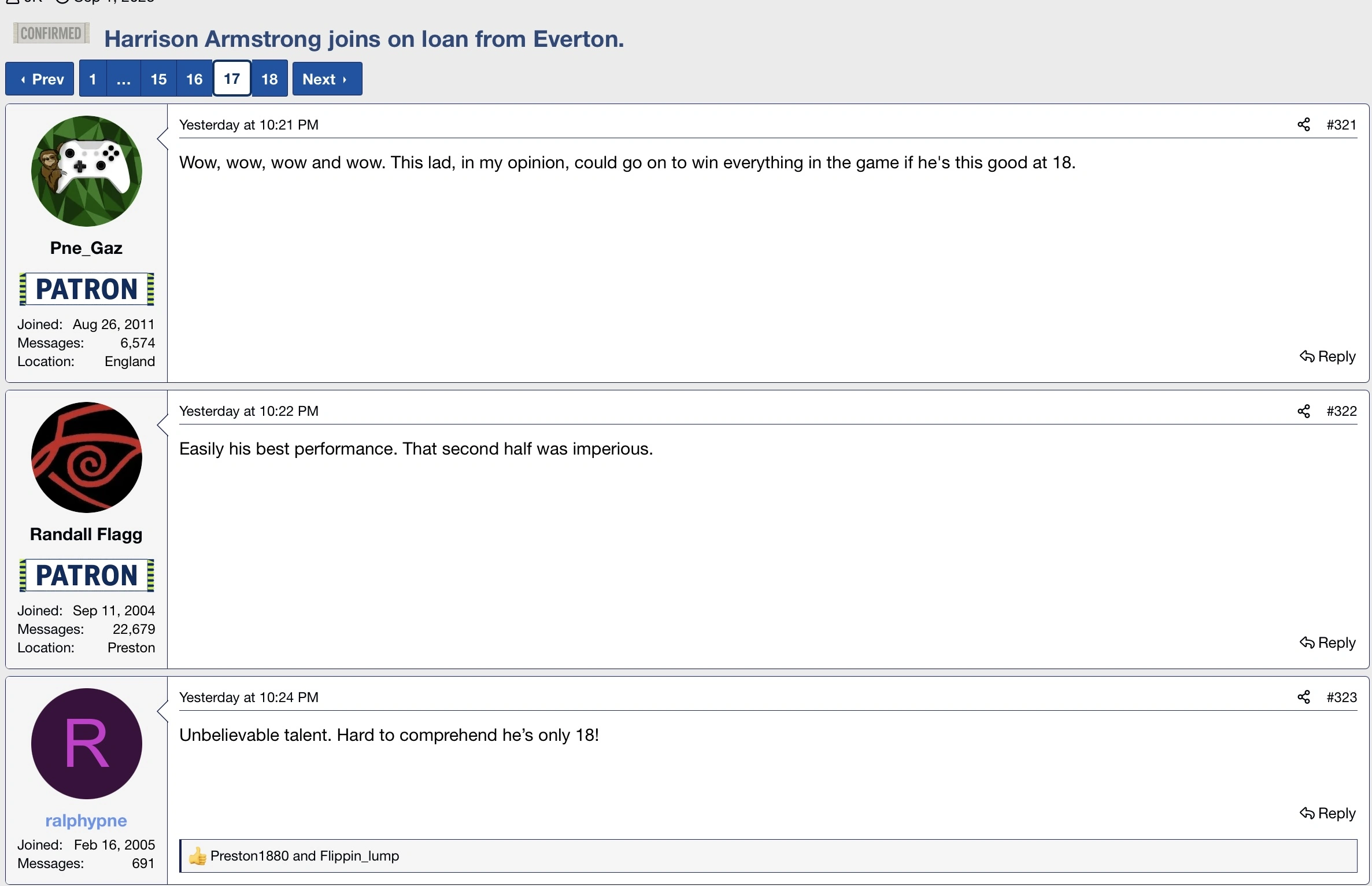
Task: Open ralphypne's purple letter R avatar
Action: (87, 744)
